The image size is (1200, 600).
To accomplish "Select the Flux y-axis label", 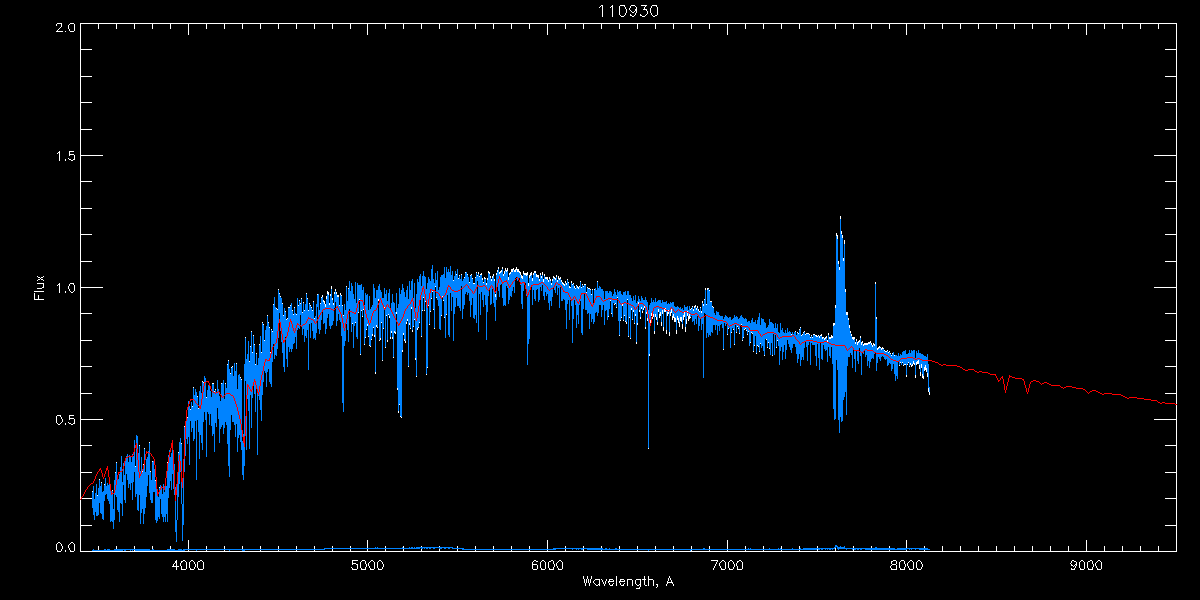I will tap(40, 288).
